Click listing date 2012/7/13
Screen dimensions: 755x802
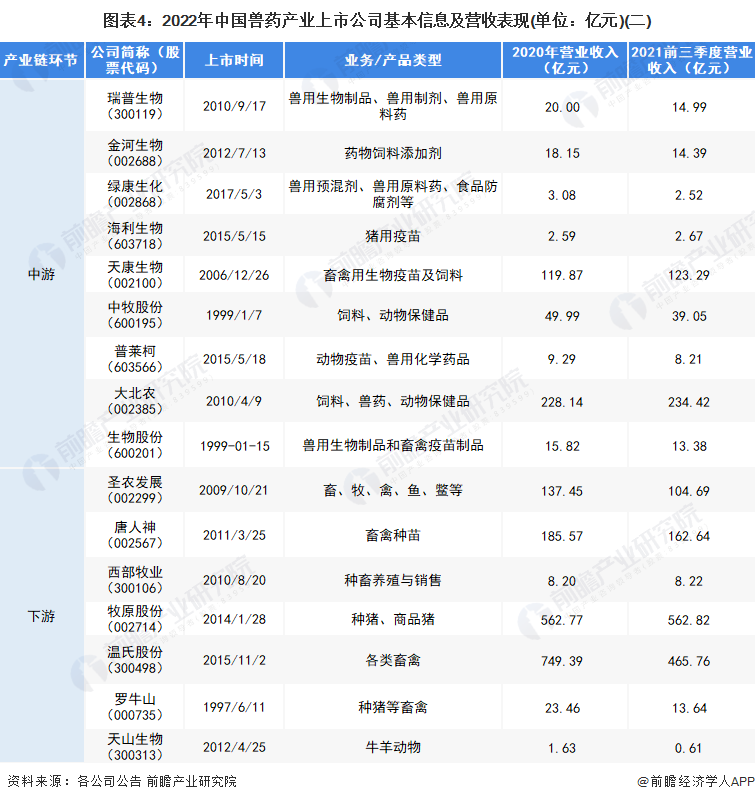click(234, 153)
